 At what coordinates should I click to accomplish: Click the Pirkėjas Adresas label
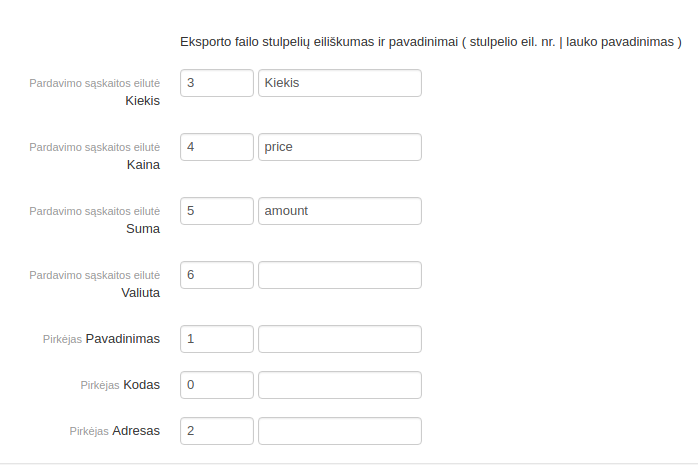point(115,431)
